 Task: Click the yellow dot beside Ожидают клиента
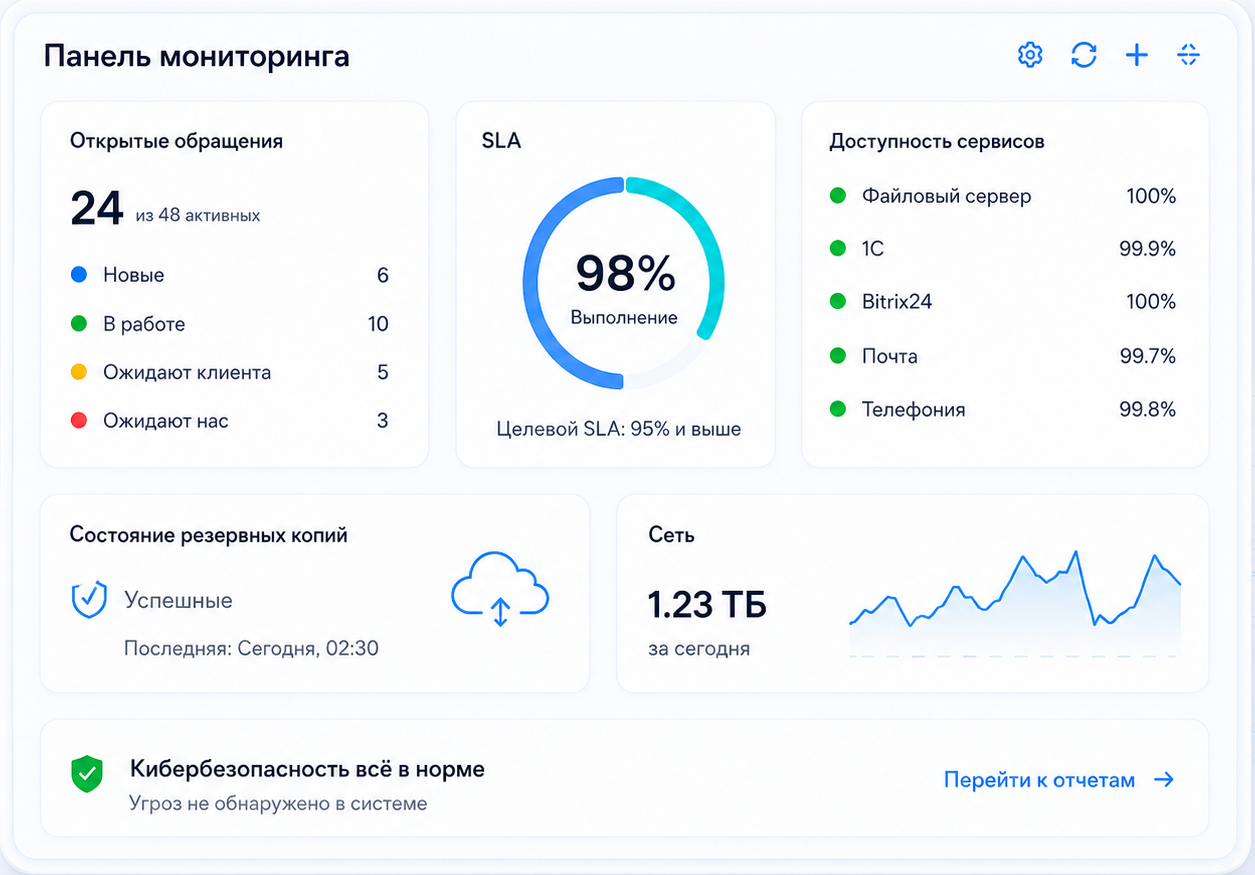(x=79, y=373)
